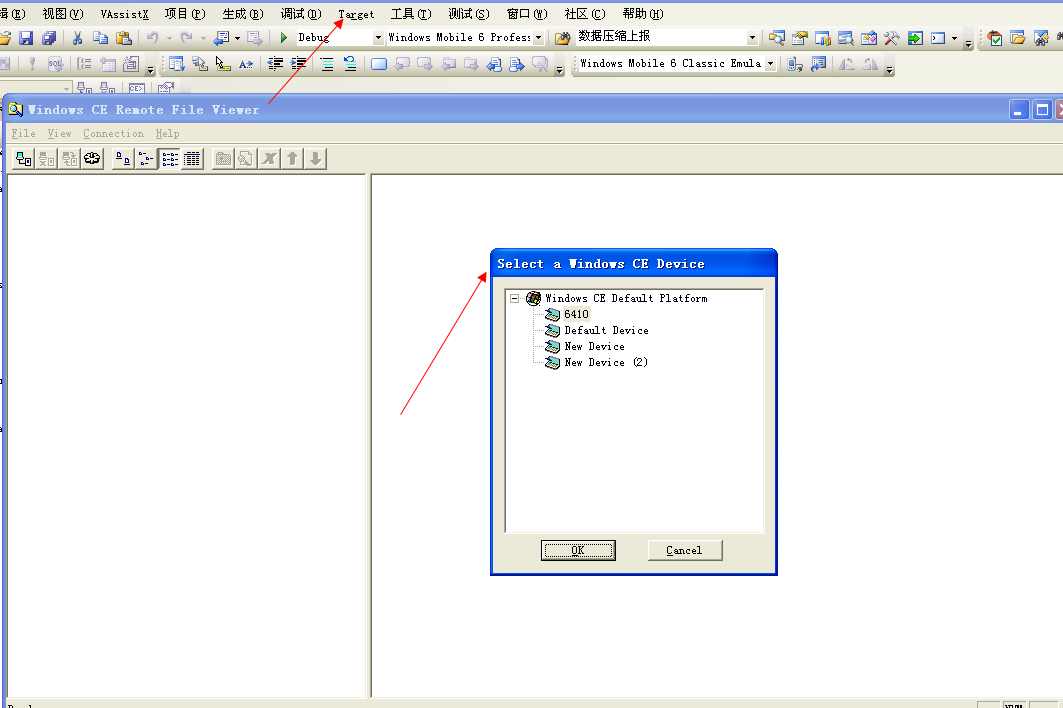The image size is (1063, 708).
Task: Open the Help menu in Remote File Viewer
Action: (167, 134)
